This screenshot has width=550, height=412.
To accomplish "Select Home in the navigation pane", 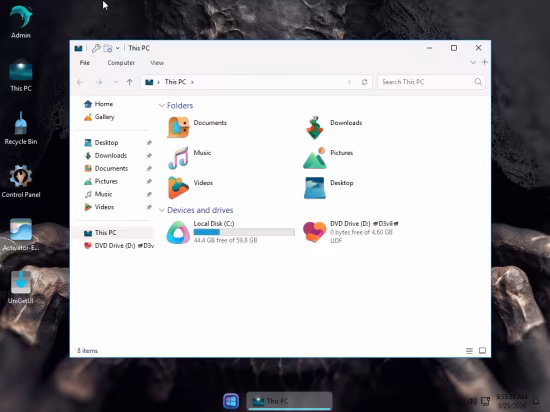I will pos(99,104).
